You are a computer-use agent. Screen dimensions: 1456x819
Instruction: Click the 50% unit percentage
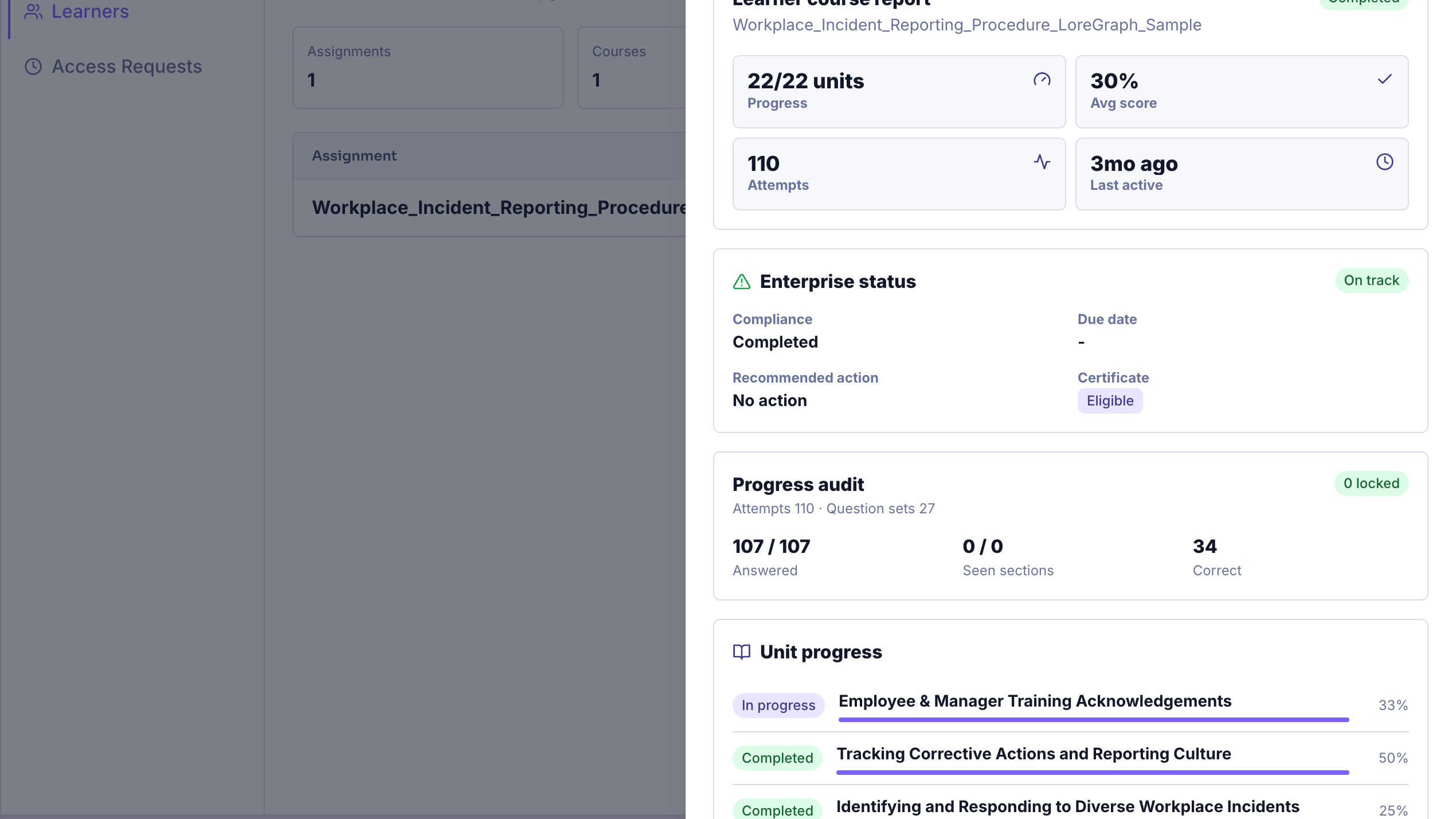tap(1393, 758)
